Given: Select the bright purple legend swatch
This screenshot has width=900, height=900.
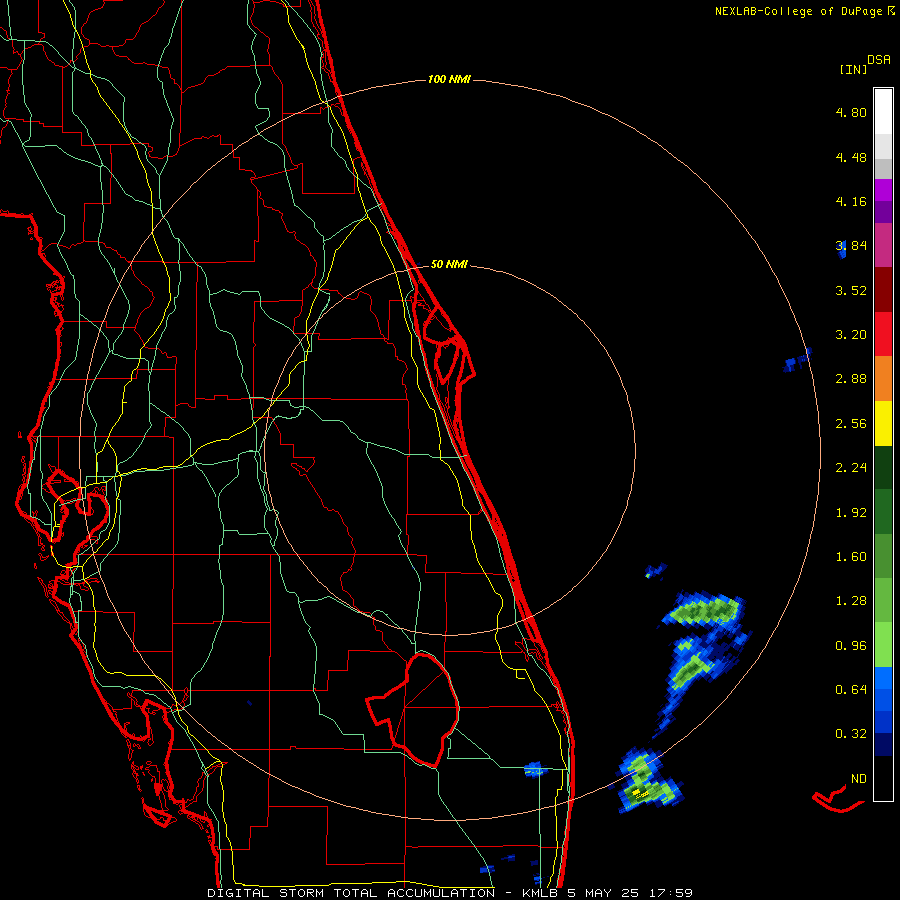Looking at the screenshot, I should point(883,190).
